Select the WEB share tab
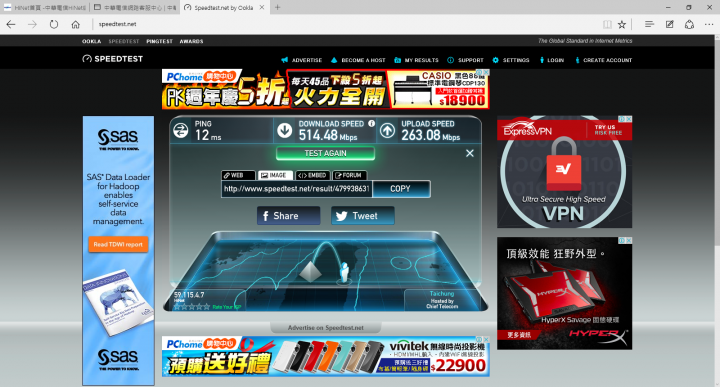Image resolution: width=720 pixels, height=387 pixels. 238,175
